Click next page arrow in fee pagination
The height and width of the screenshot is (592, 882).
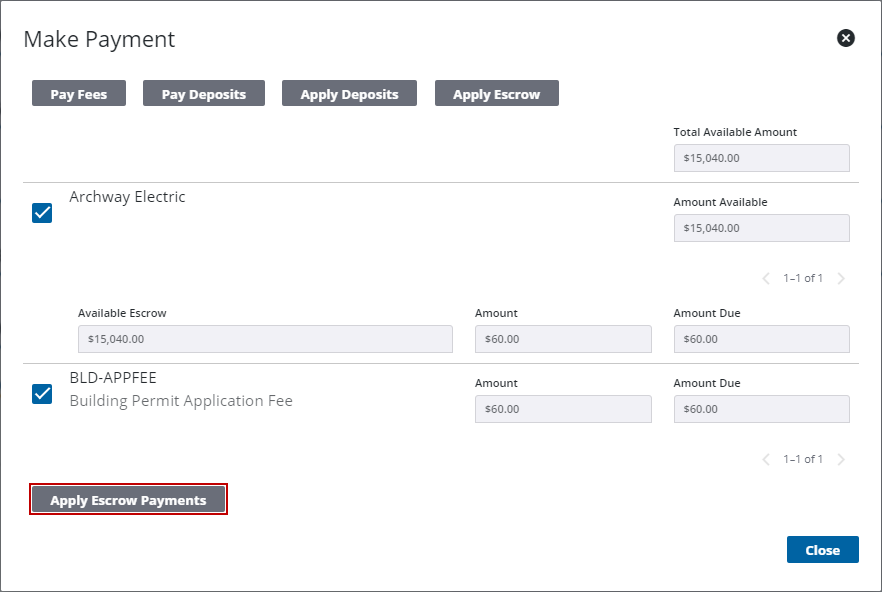(841, 459)
